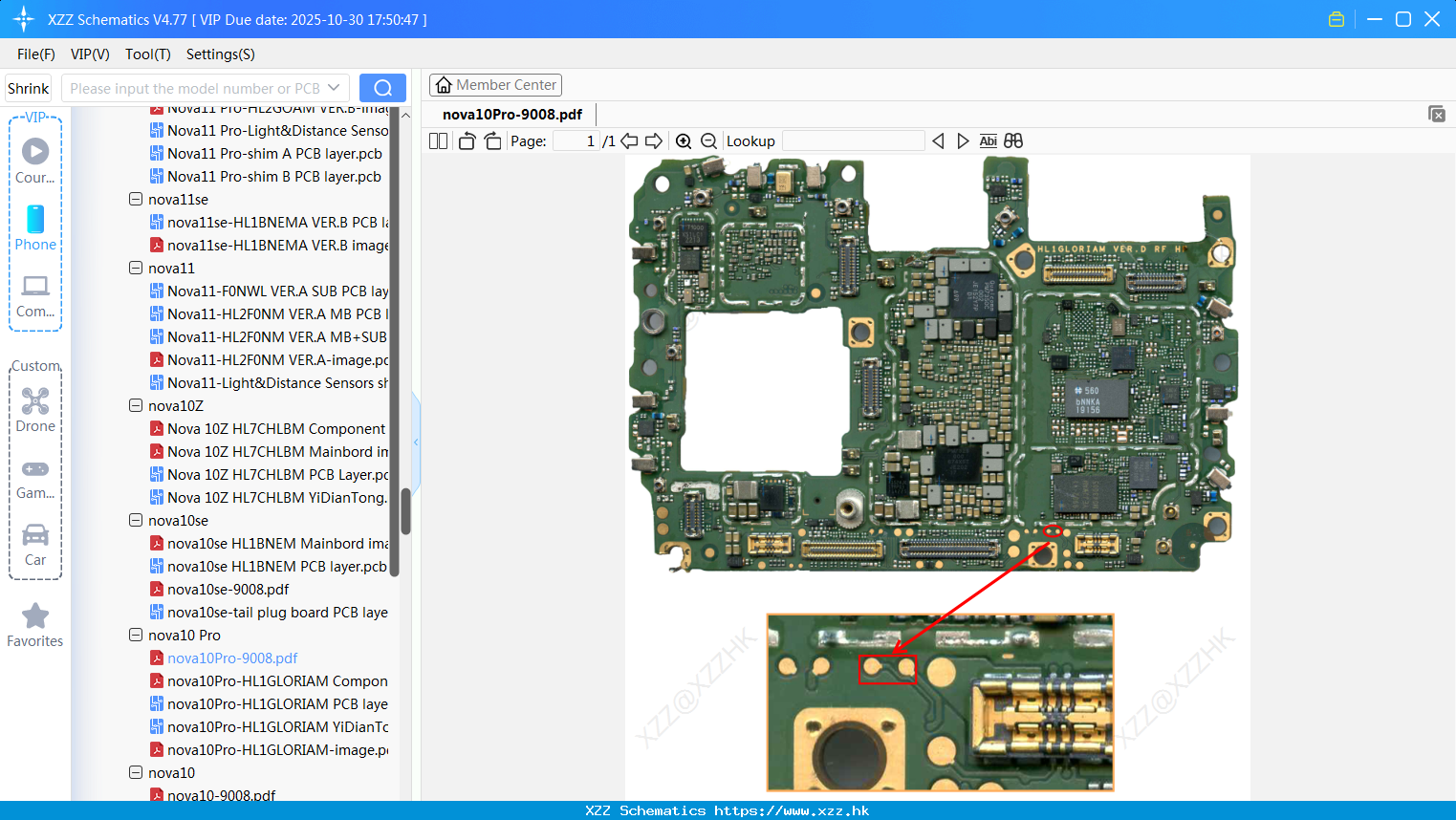Select the nova10Pro-9008.pdf tab
Screen dimensions: 1456x820
(x=512, y=115)
